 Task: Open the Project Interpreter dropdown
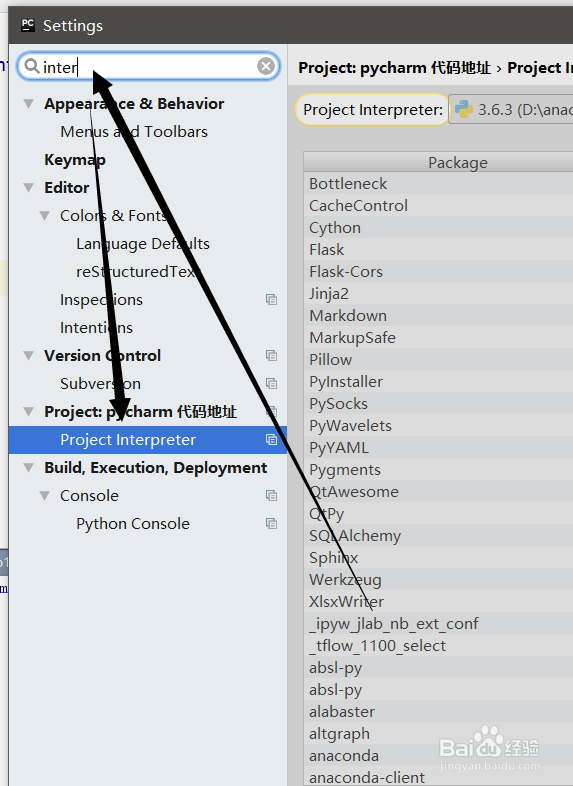click(x=510, y=109)
